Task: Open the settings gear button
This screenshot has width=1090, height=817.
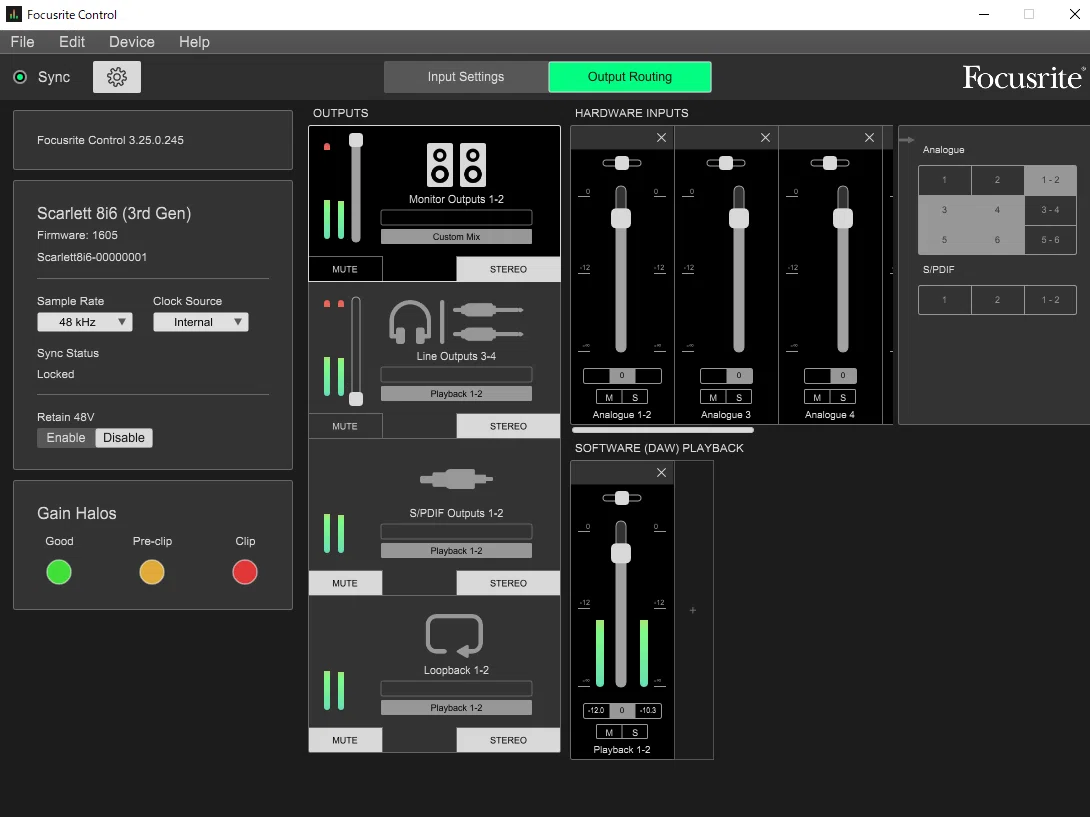Action: pyautogui.click(x=117, y=76)
